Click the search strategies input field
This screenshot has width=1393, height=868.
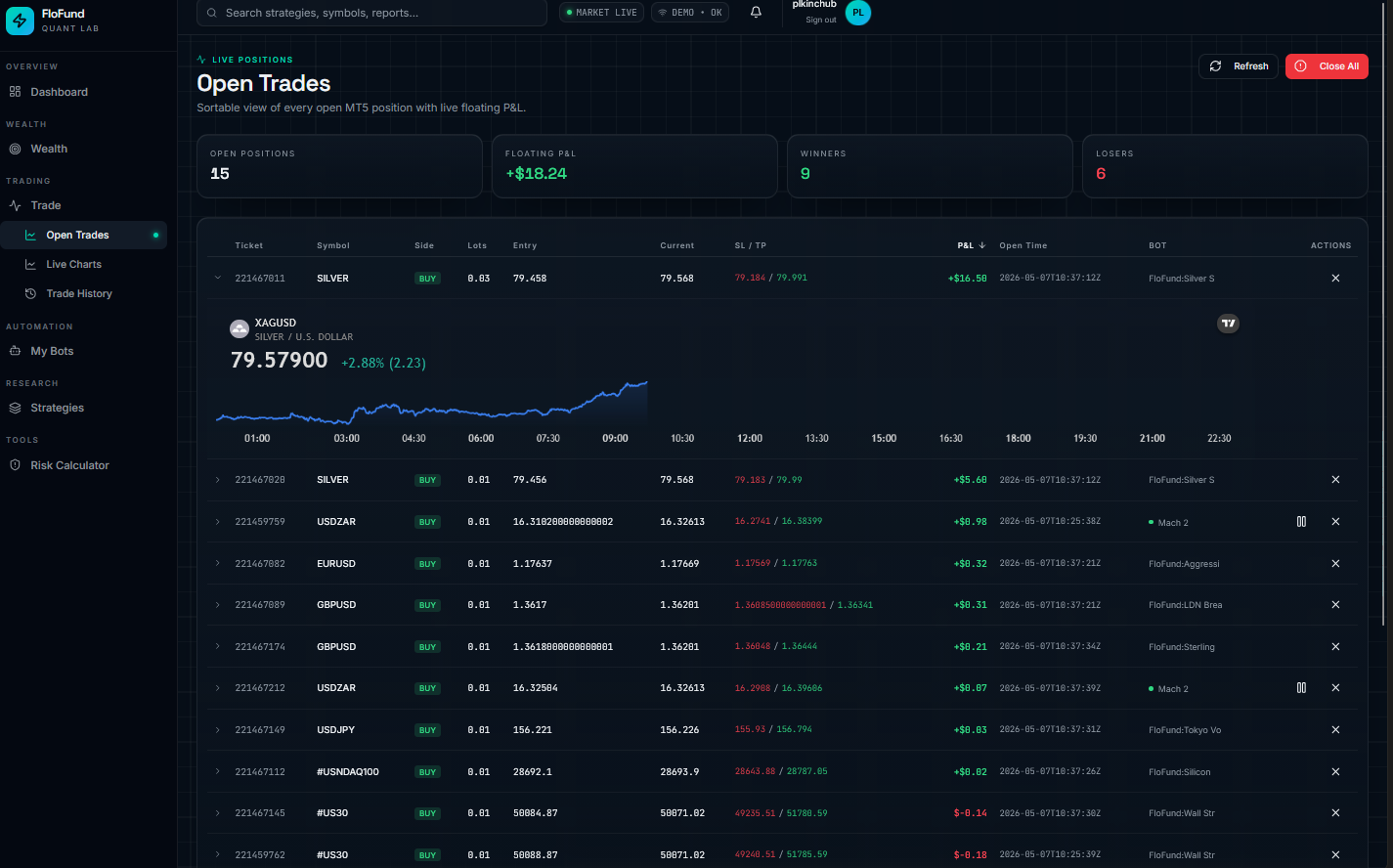[x=371, y=13]
